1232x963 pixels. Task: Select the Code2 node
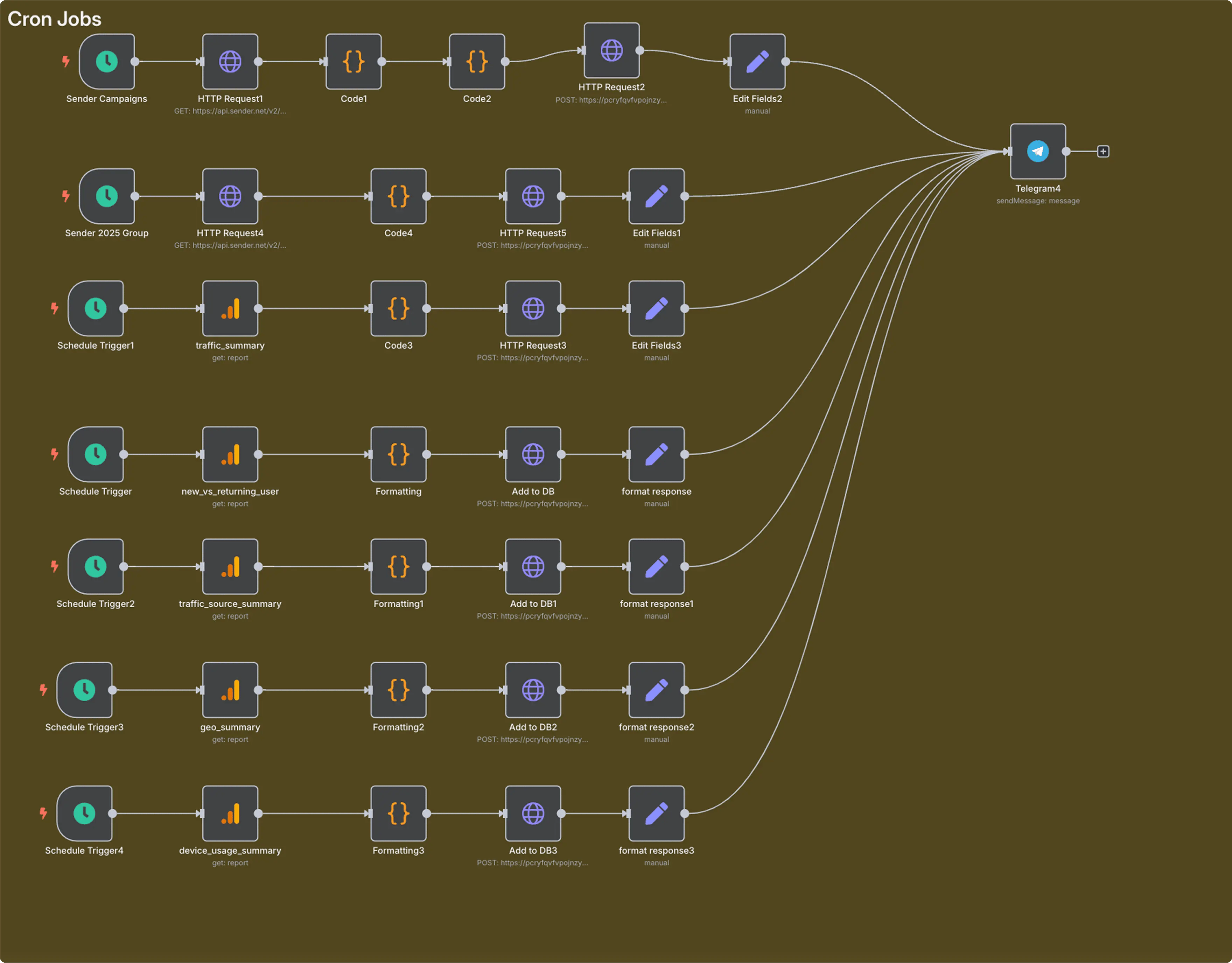[477, 62]
